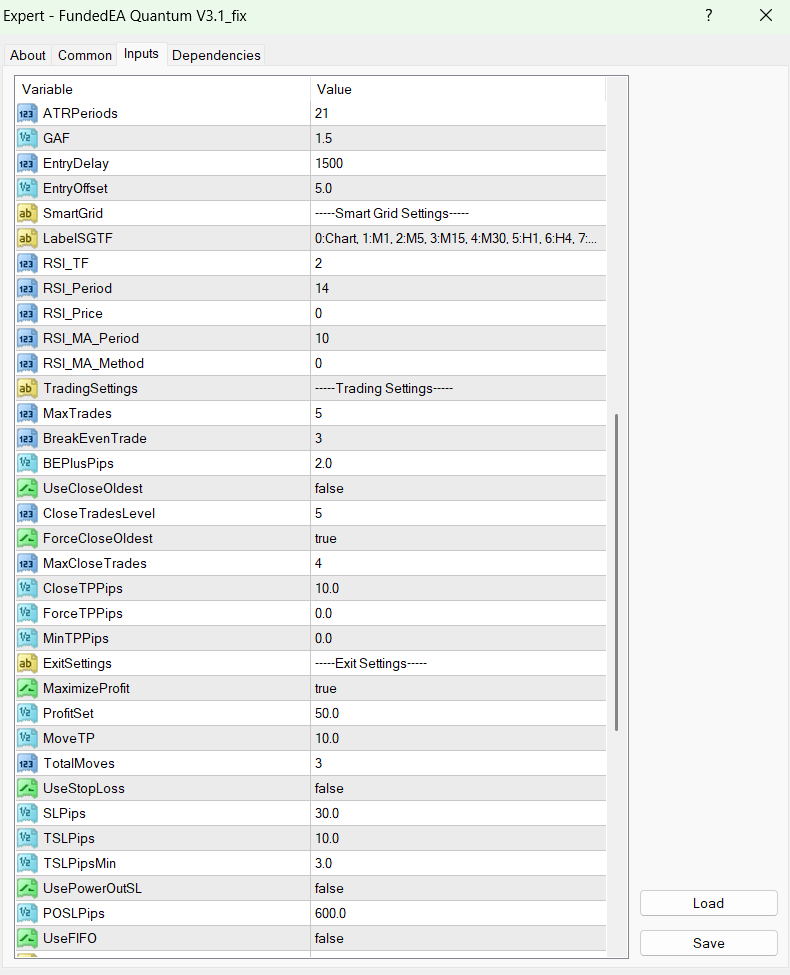This screenshot has width=790, height=975.
Task: Click the boolean icon beside UsePowerOutSL
Action: click(27, 889)
